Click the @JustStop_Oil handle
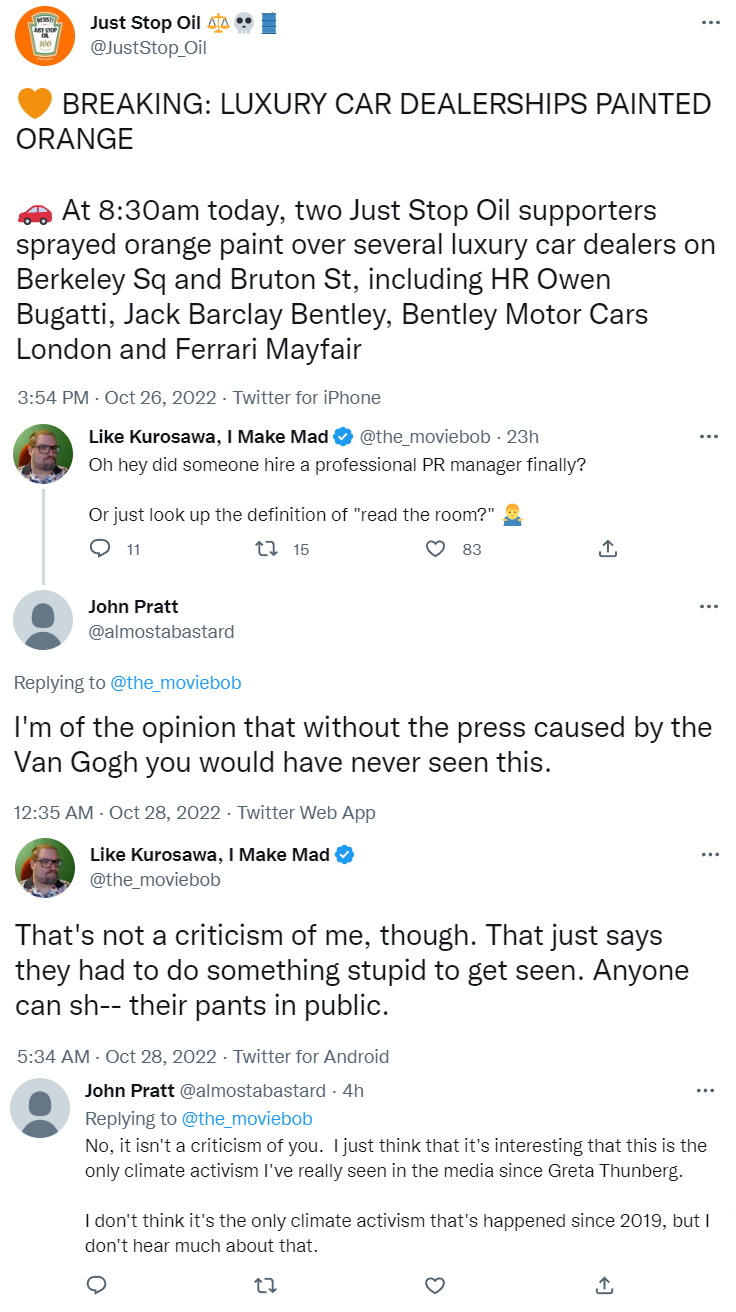 click(x=148, y=47)
